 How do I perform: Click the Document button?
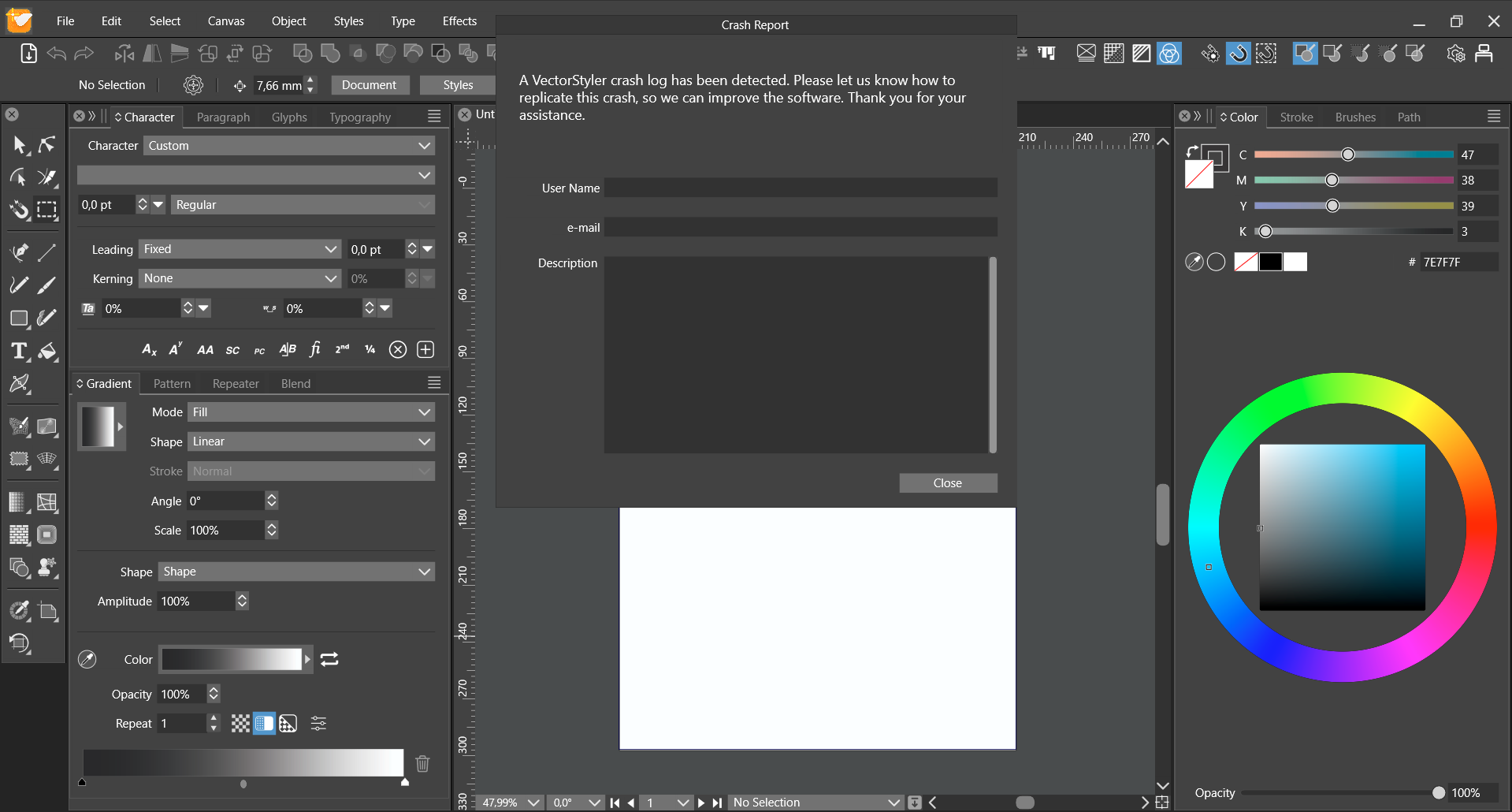pos(369,85)
